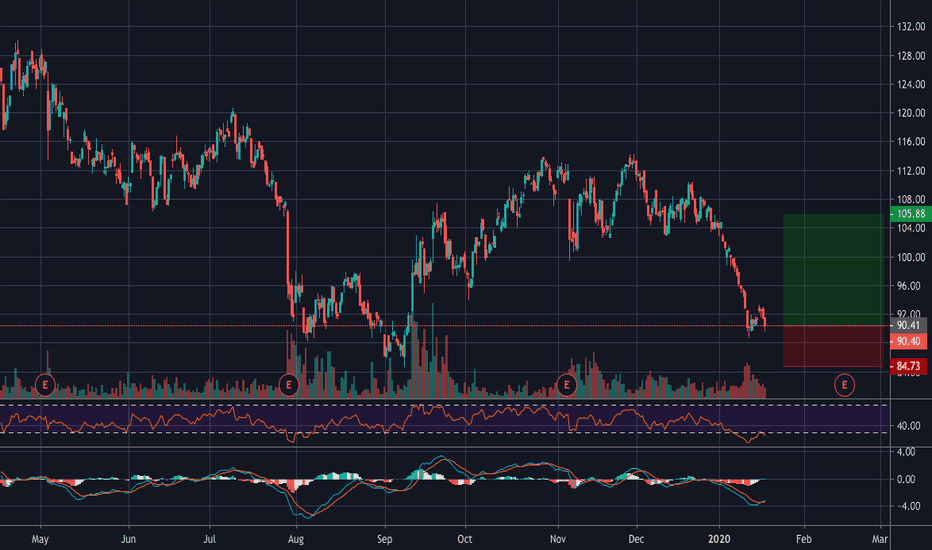Click the 120.00 price axis label
Image resolution: width=932 pixels, height=550 pixels.
(x=911, y=113)
